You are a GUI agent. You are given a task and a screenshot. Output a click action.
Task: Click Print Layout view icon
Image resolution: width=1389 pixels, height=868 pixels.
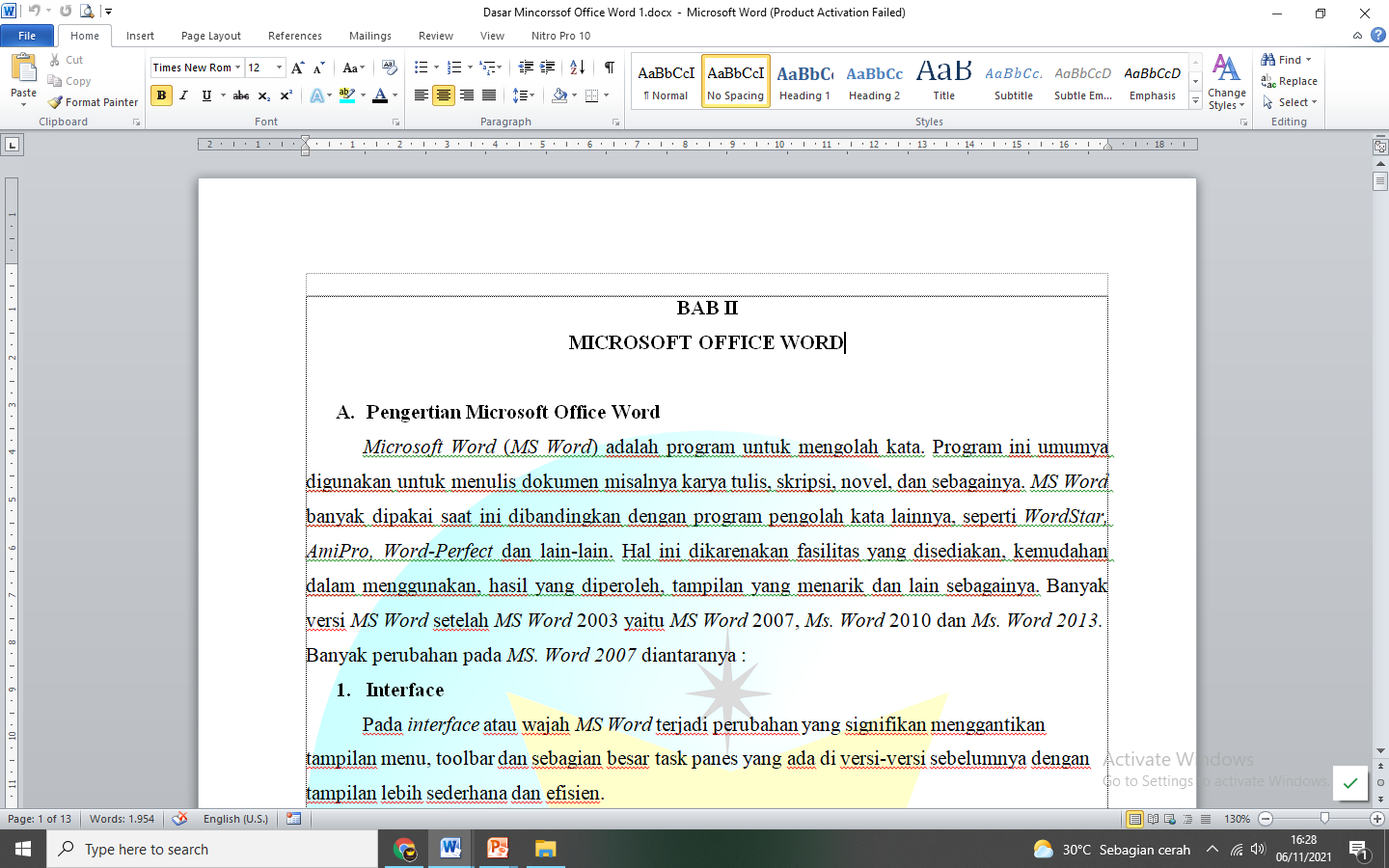[x=1135, y=819]
